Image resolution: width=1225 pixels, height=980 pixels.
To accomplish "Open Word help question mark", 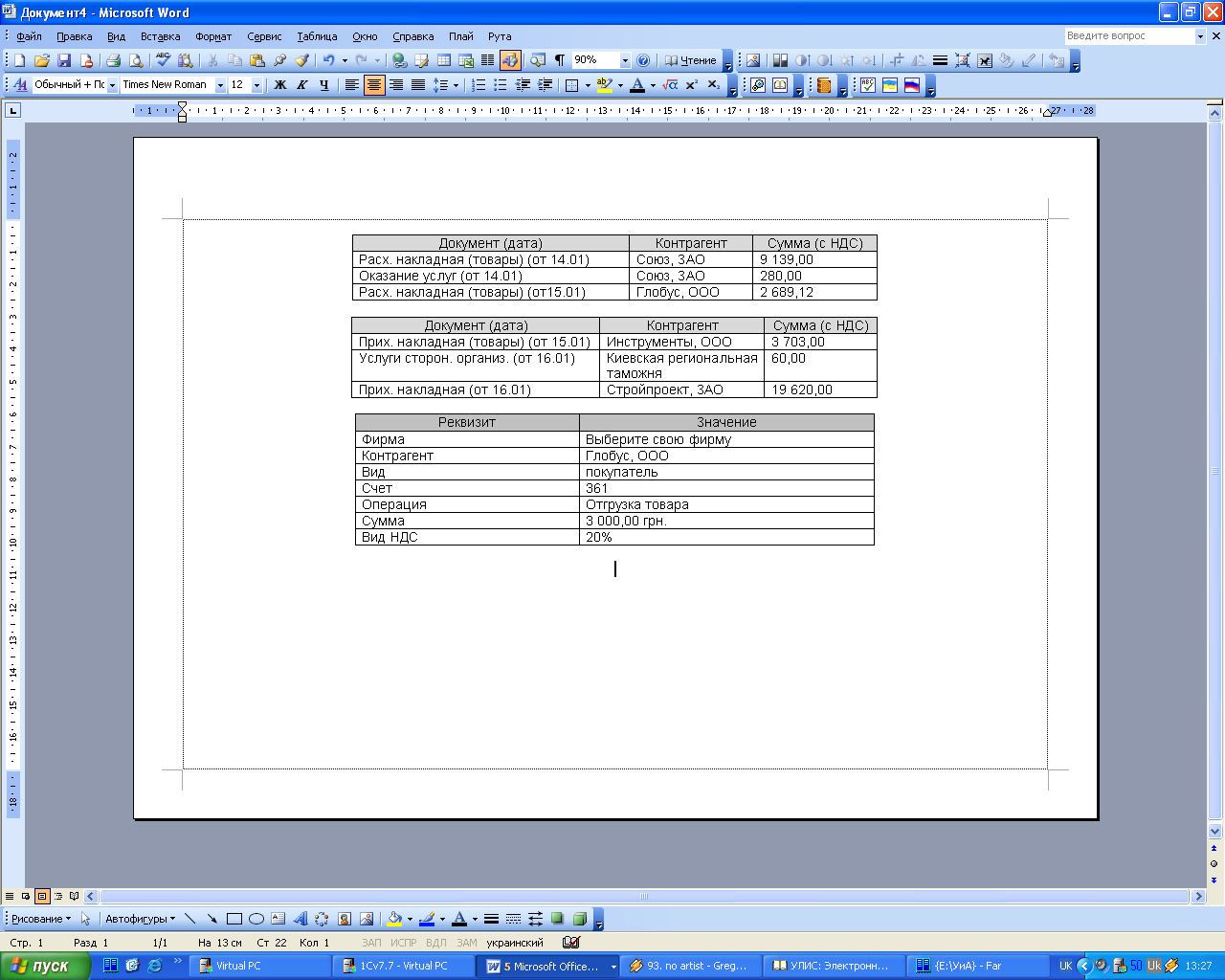I will click(x=643, y=60).
